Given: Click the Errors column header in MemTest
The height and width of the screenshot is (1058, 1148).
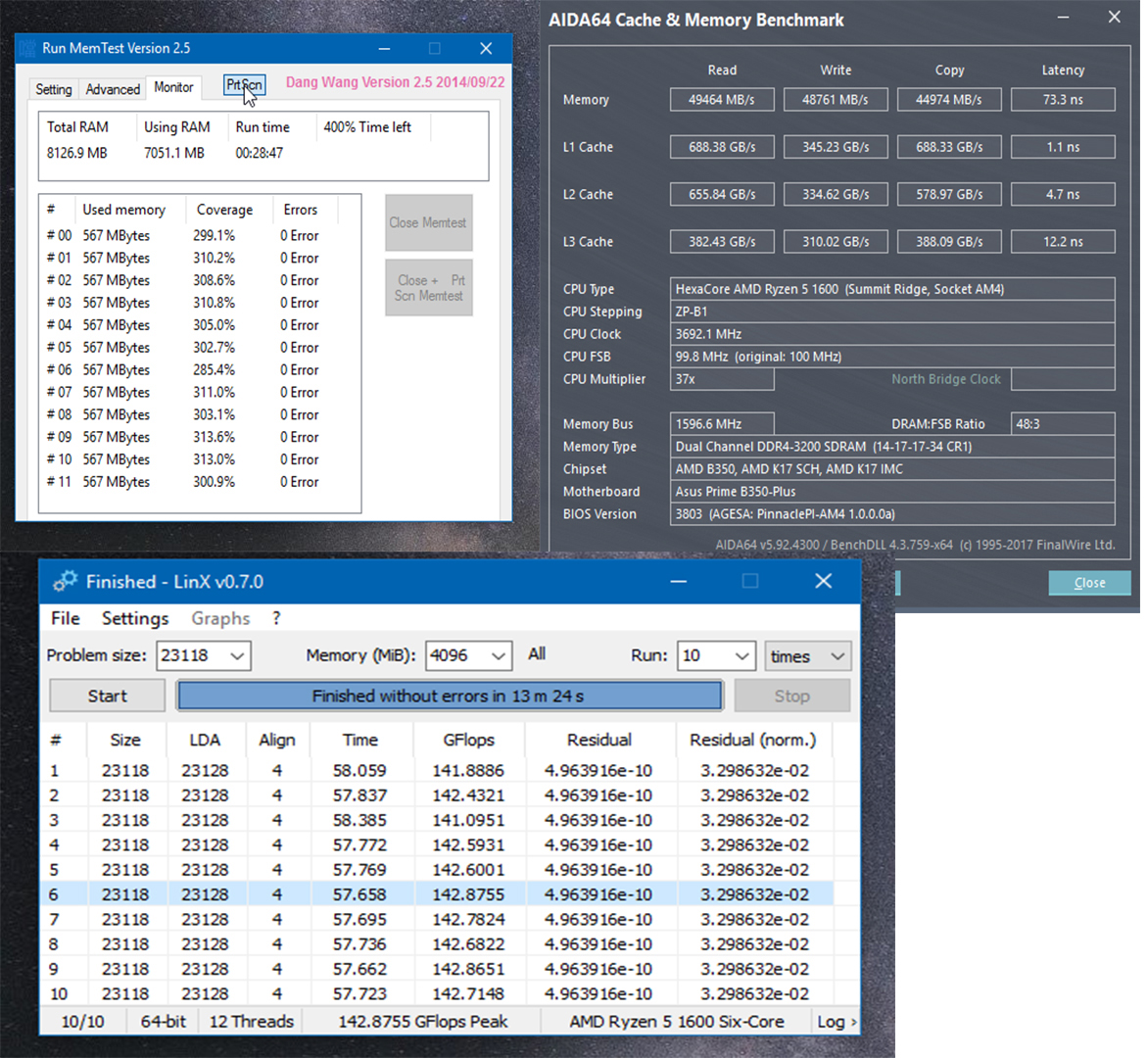Looking at the screenshot, I should 300,211.
